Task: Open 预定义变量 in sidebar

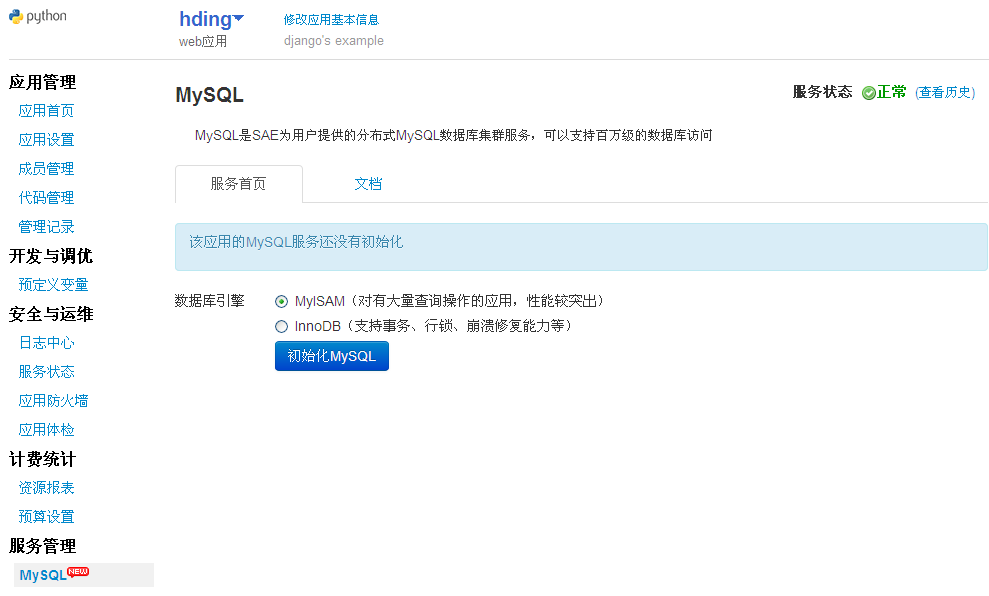Action: pyautogui.click(x=53, y=285)
